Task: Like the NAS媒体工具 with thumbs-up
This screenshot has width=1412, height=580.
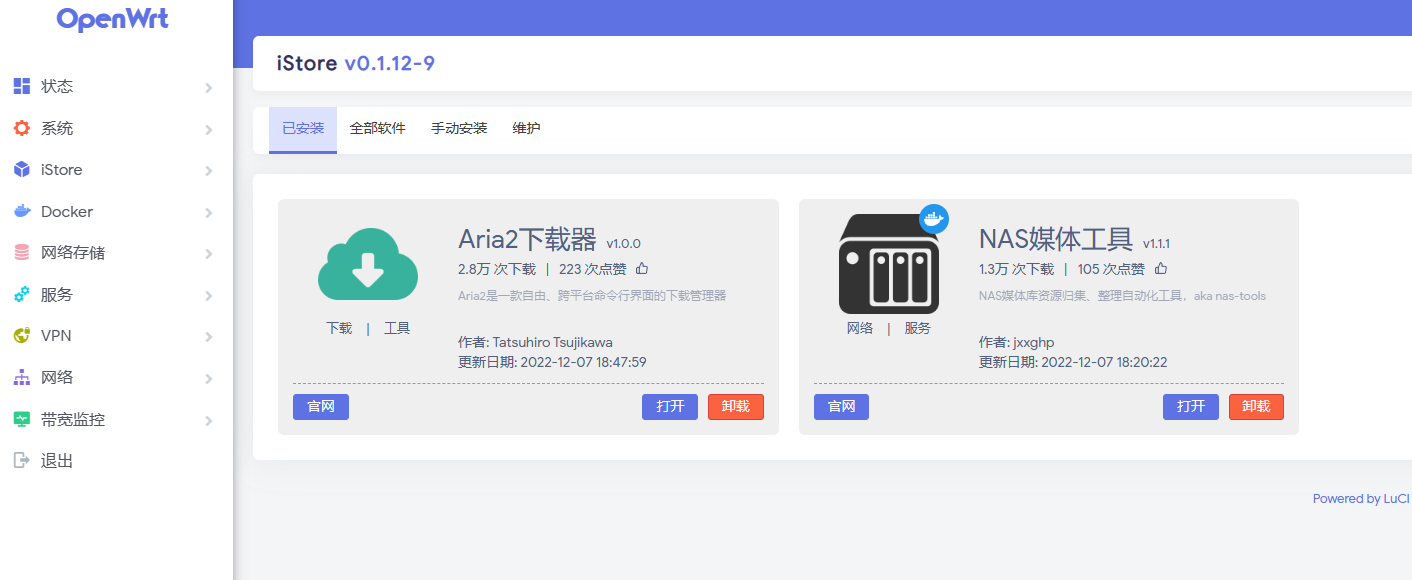Action: 1161,269
